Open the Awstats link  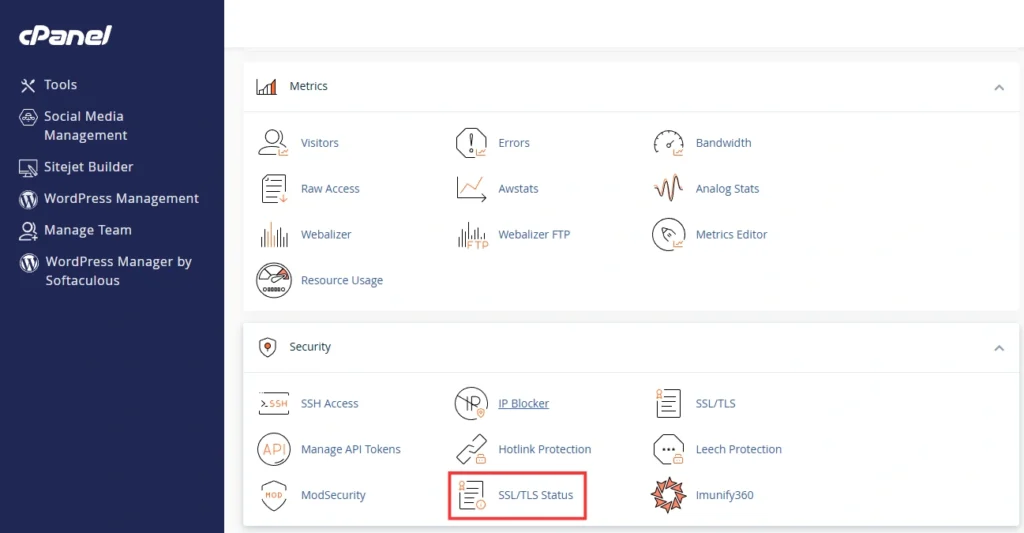pos(519,189)
